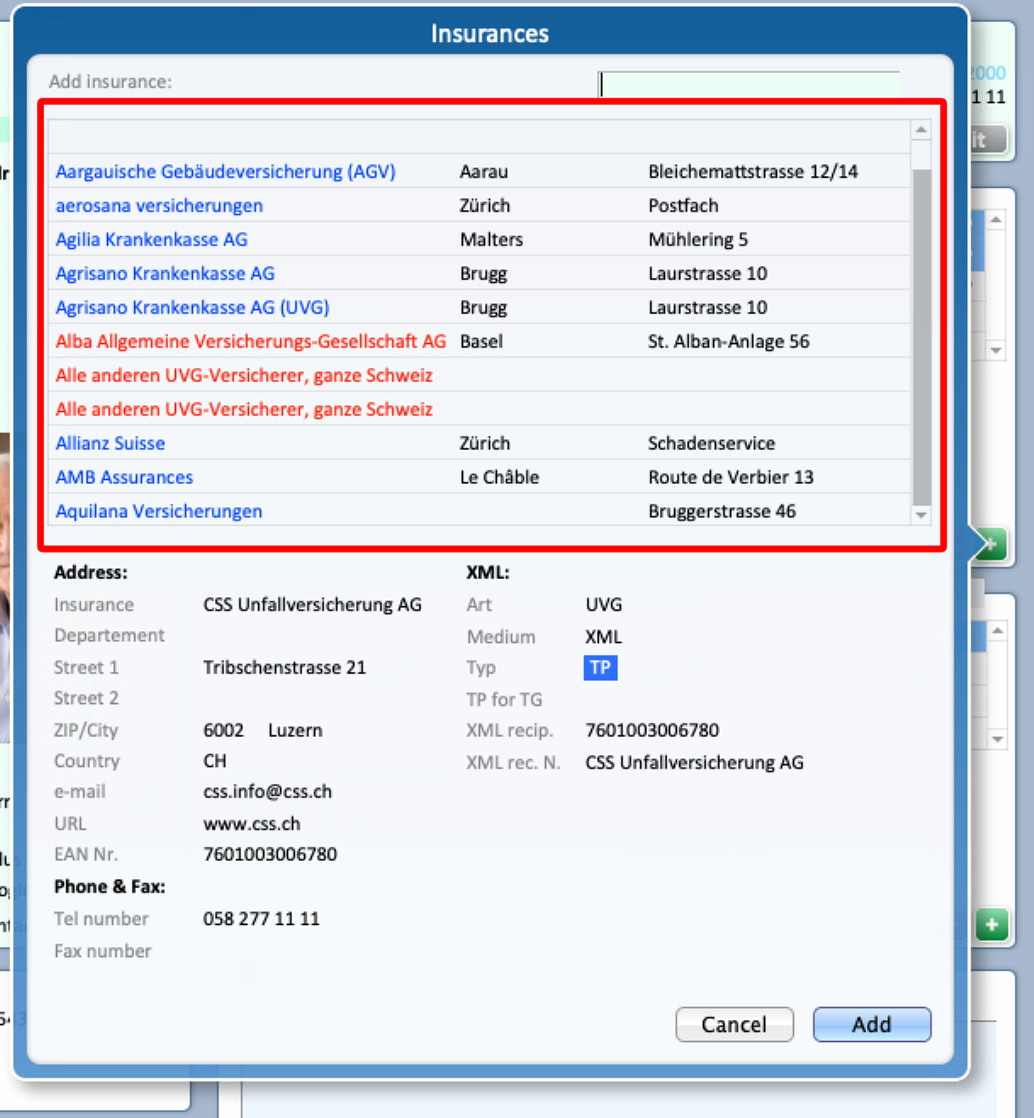Click the Schadenservice address cell
1034x1118 pixels.
click(x=712, y=443)
